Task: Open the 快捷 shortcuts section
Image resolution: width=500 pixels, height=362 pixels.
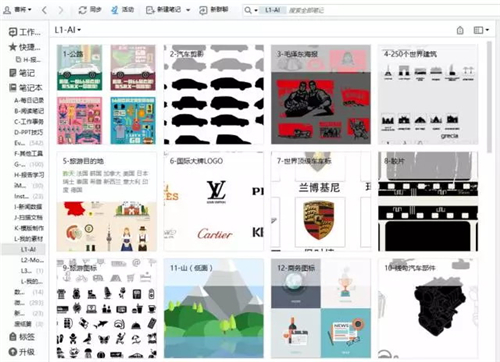Action: (25, 47)
